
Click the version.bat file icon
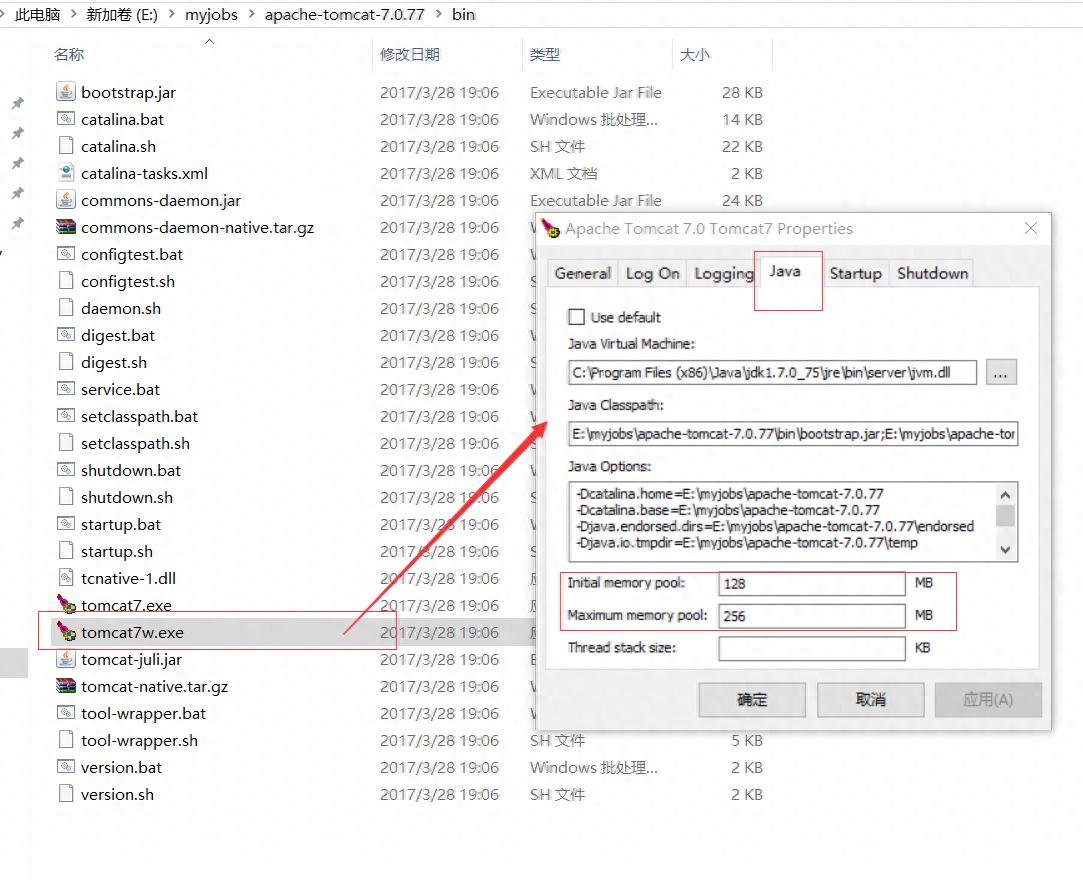pyautogui.click(x=66, y=767)
